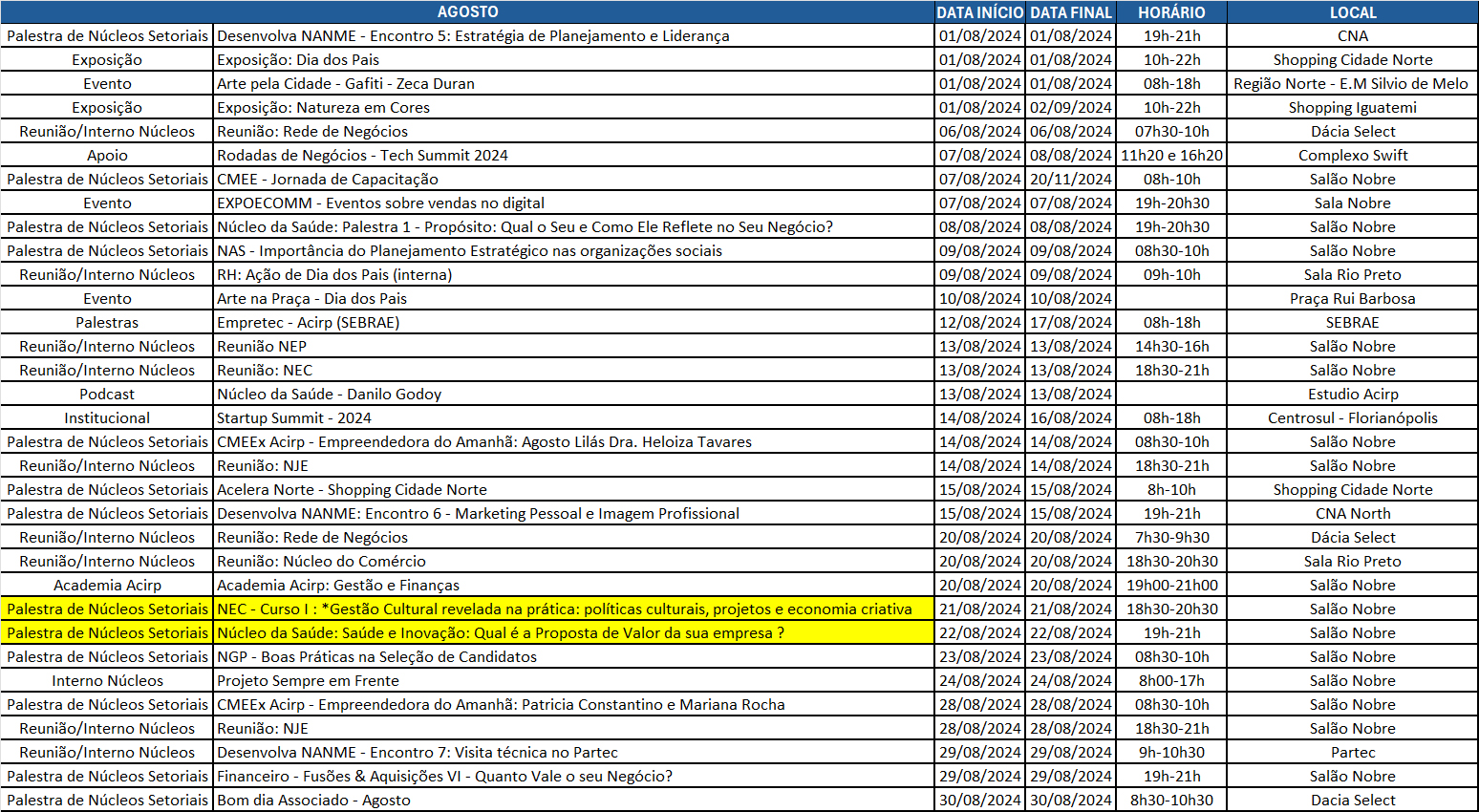
Task: Select the DATA INÍCIO column header
Action: pyautogui.click(x=980, y=11)
